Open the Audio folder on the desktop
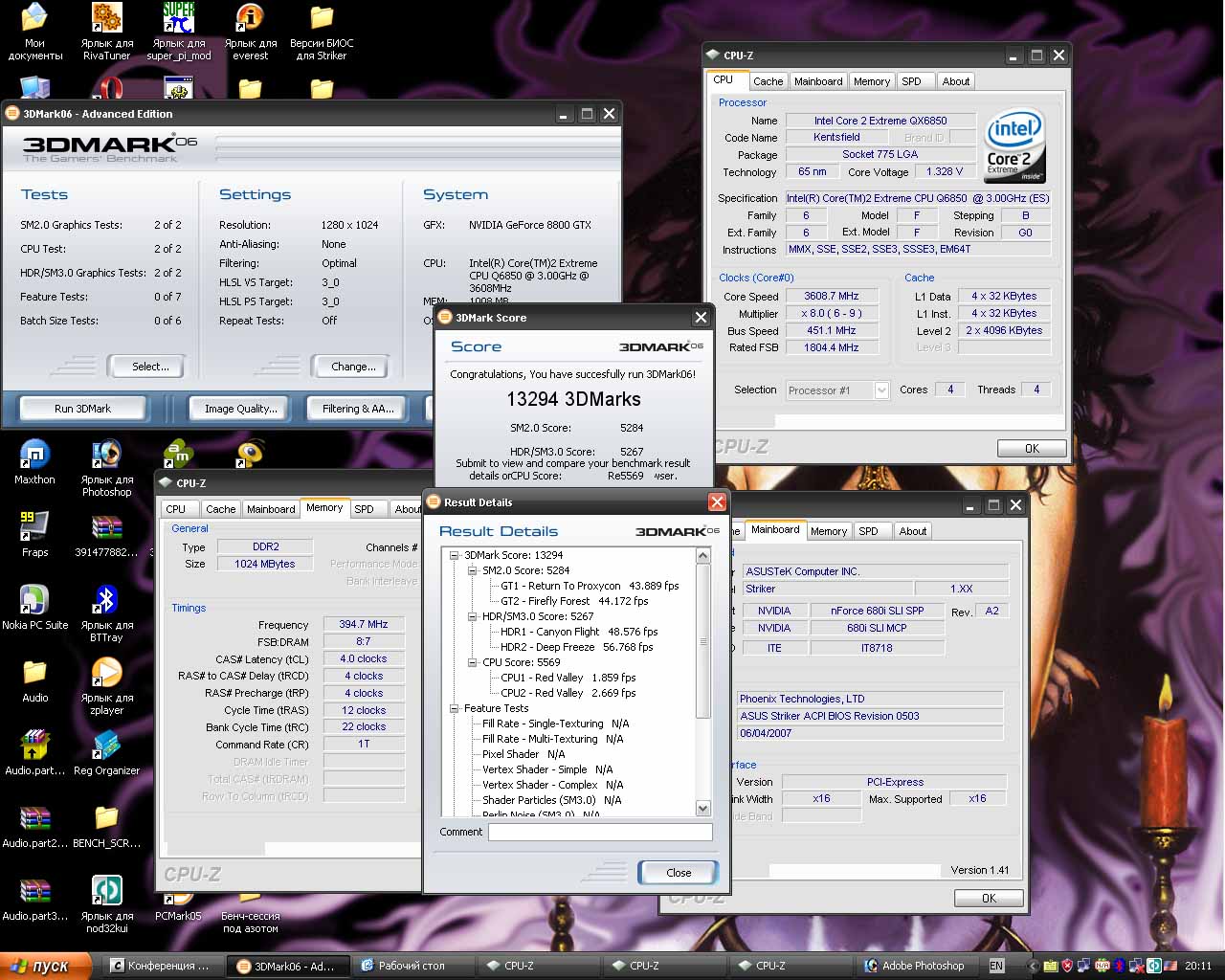1225x980 pixels. coord(34,680)
